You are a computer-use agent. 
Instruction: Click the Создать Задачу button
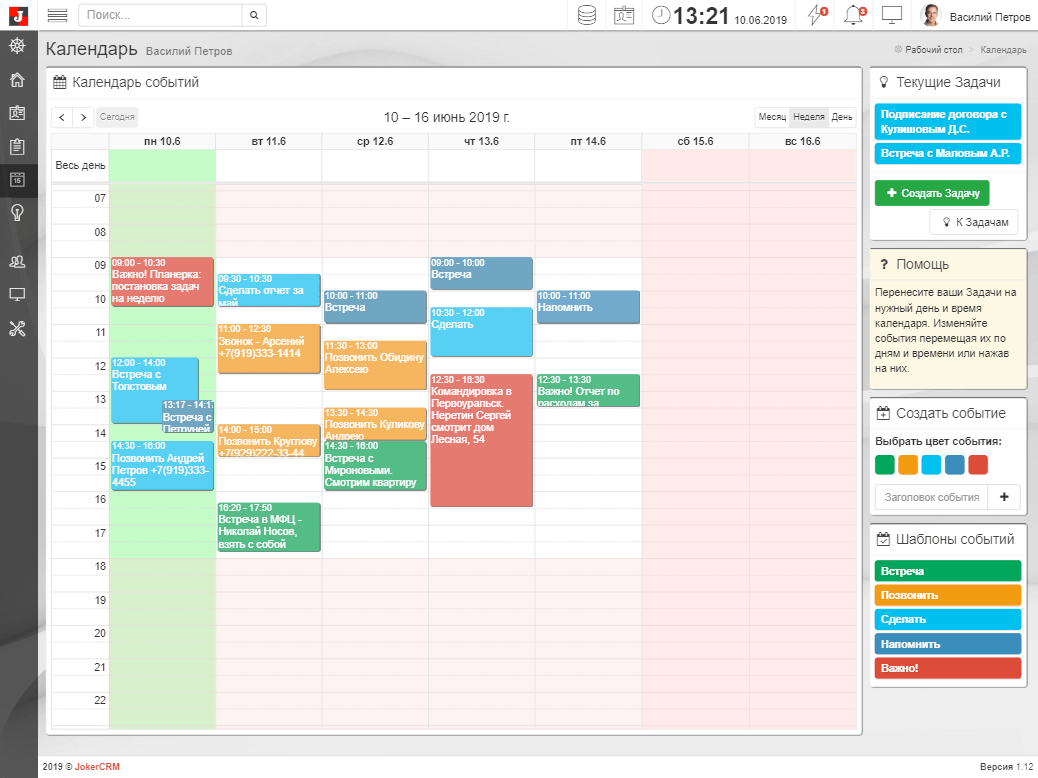[931, 193]
